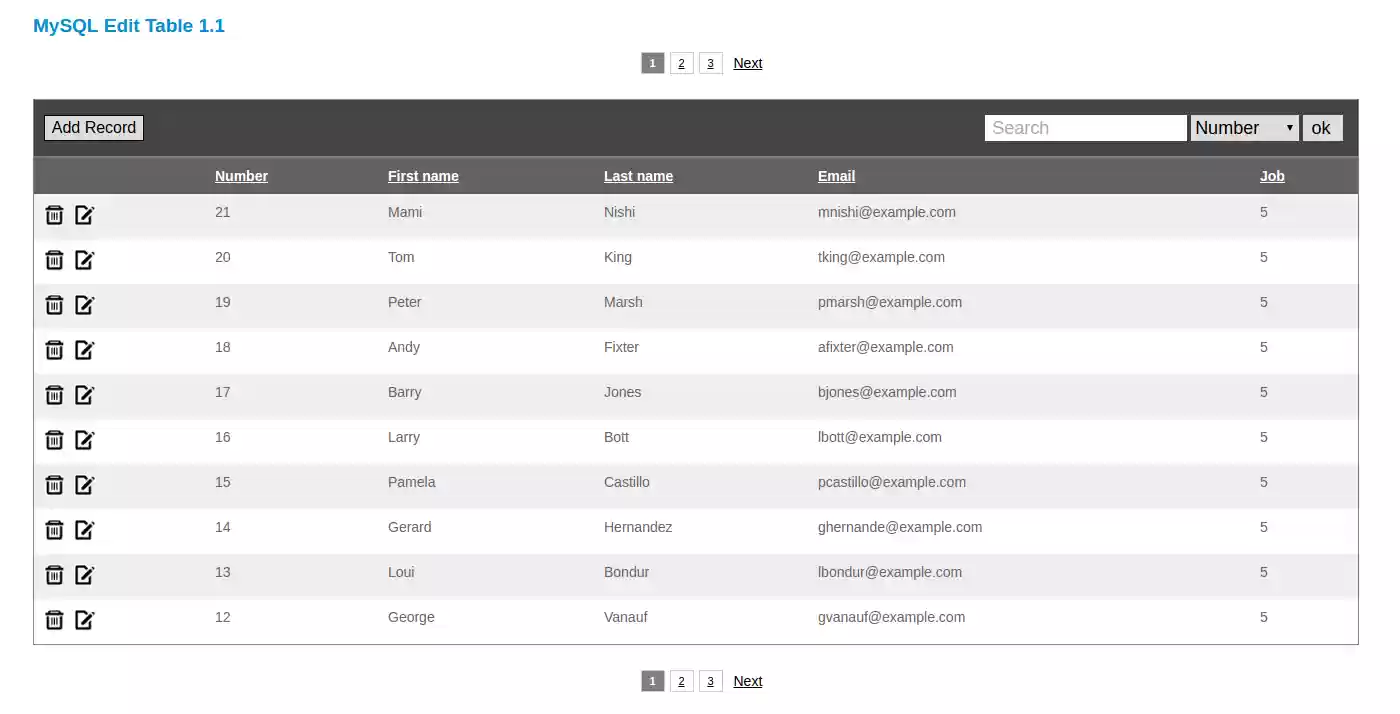Delete Peter Marsh's record using trash icon

(x=54, y=304)
